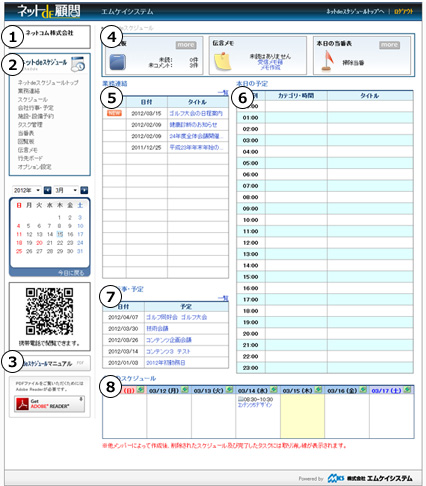Click 今日に戻る under mini calendar
Viewport: 426px width, 486px height.
(71, 273)
